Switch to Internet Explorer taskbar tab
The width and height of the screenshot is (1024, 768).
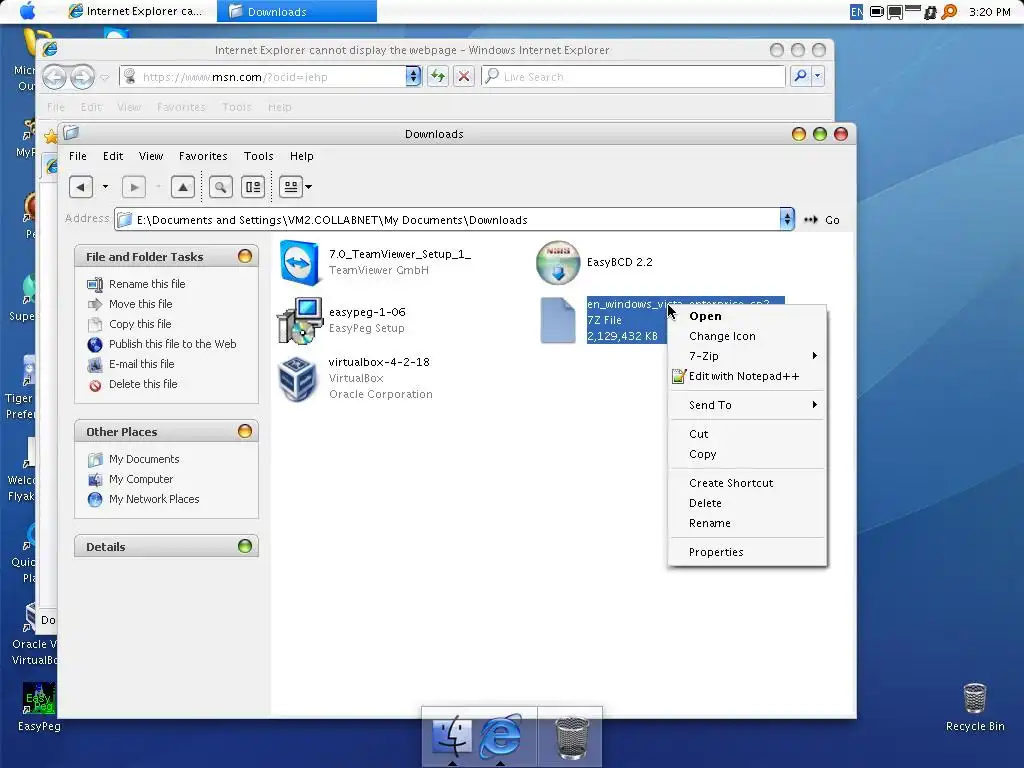(138, 11)
